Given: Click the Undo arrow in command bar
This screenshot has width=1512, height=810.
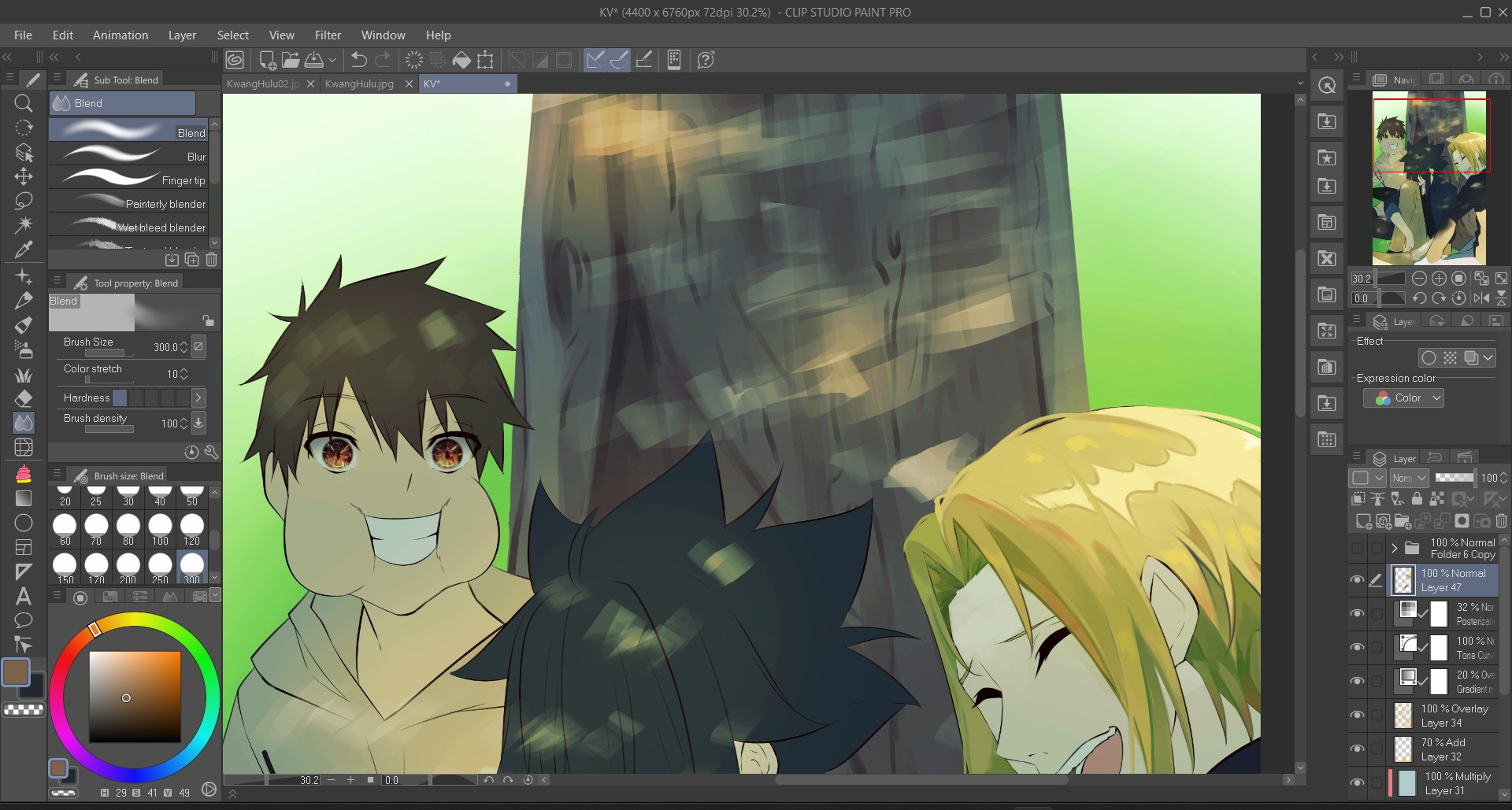Looking at the screenshot, I should click(x=359, y=60).
